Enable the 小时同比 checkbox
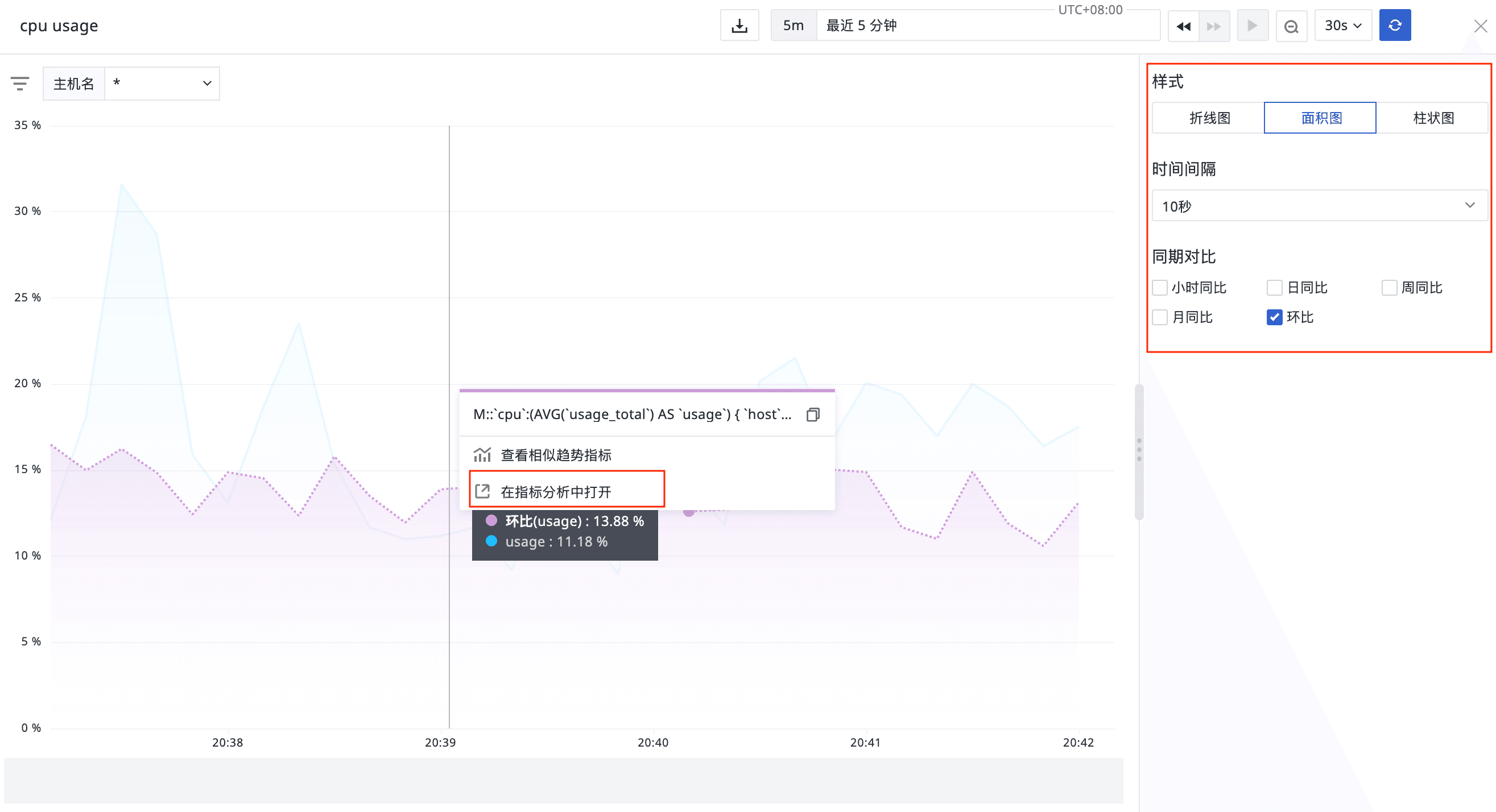The height and width of the screenshot is (812, 1496). [x=1160, y=288]
